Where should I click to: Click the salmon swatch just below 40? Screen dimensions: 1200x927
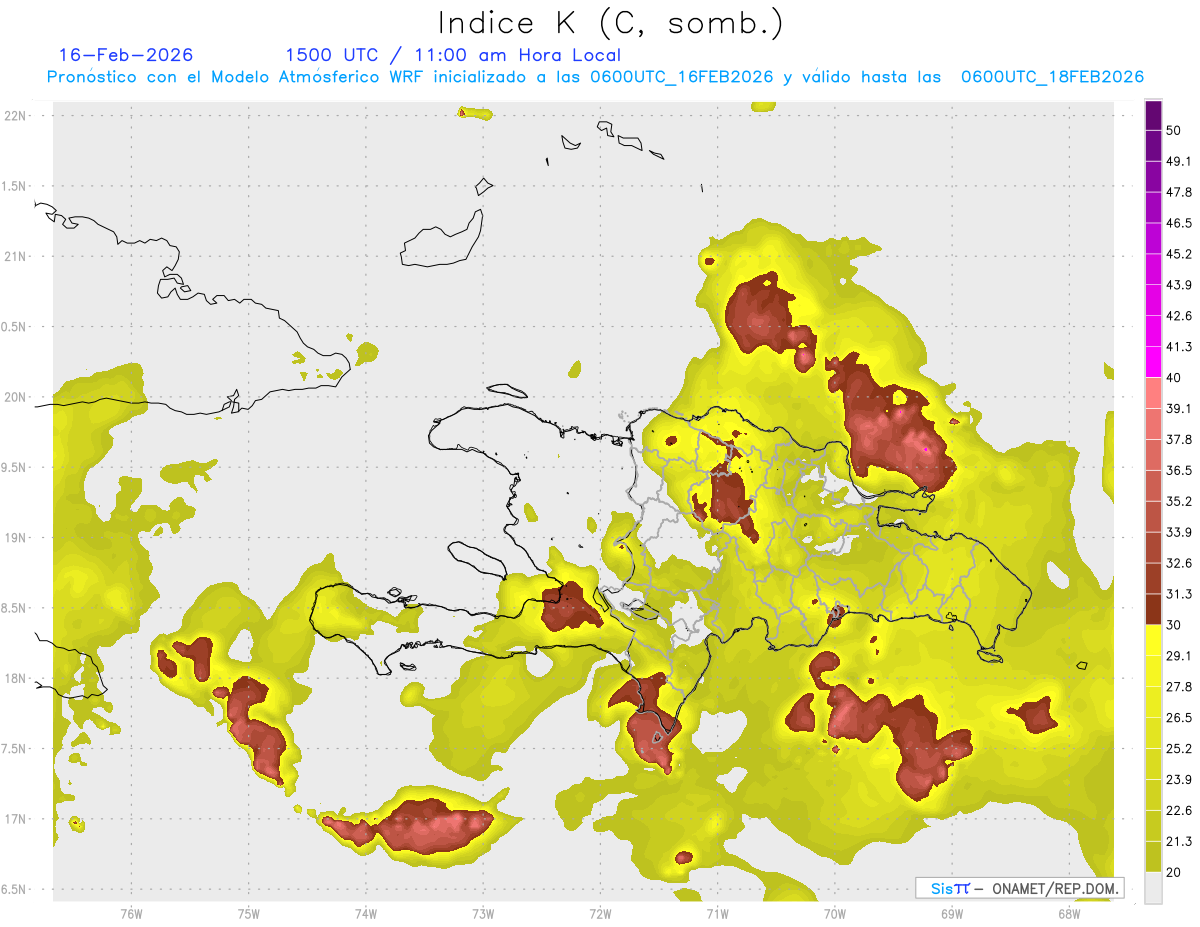point(1154,392)
